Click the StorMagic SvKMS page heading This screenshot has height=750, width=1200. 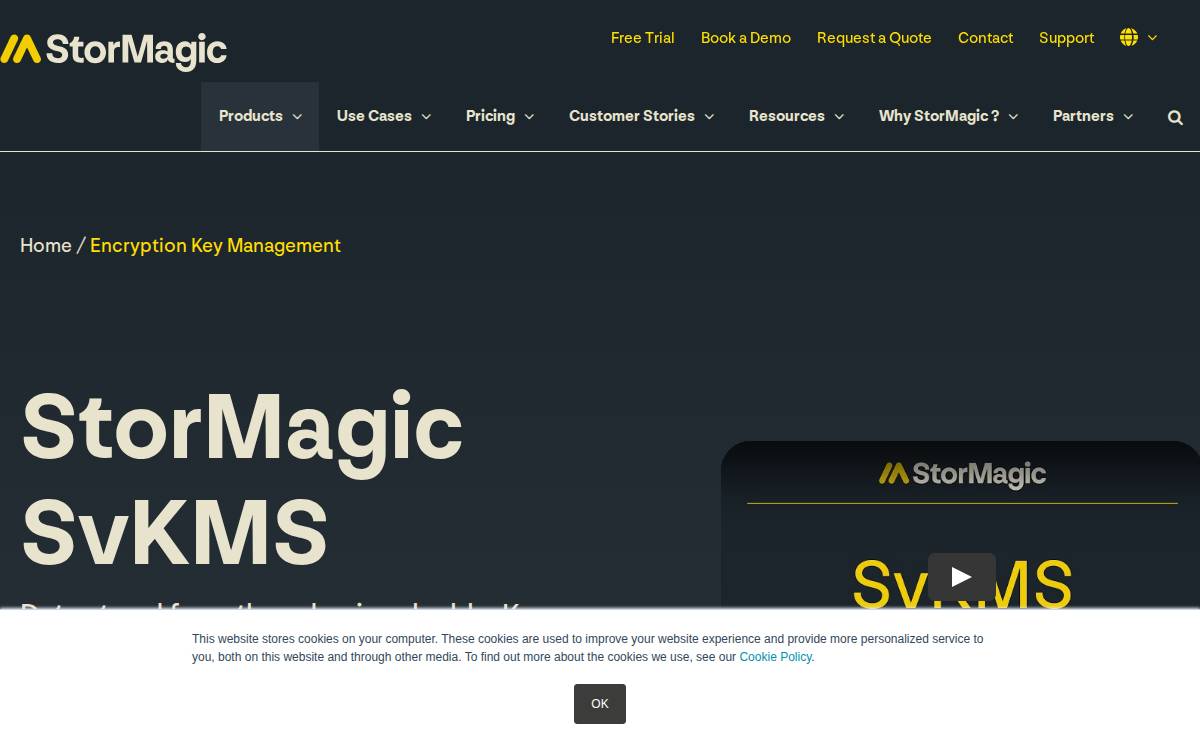click(x=242, y=479)
